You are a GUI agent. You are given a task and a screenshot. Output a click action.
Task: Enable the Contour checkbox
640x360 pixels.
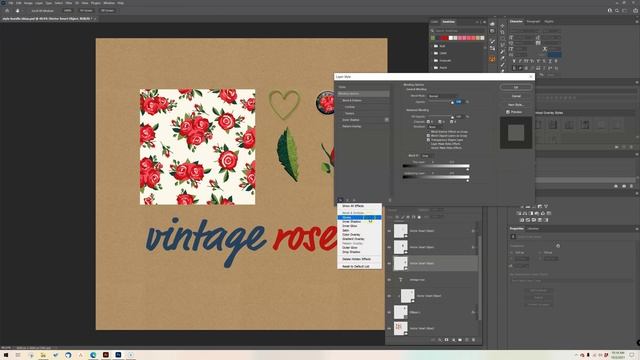point(343,107)
